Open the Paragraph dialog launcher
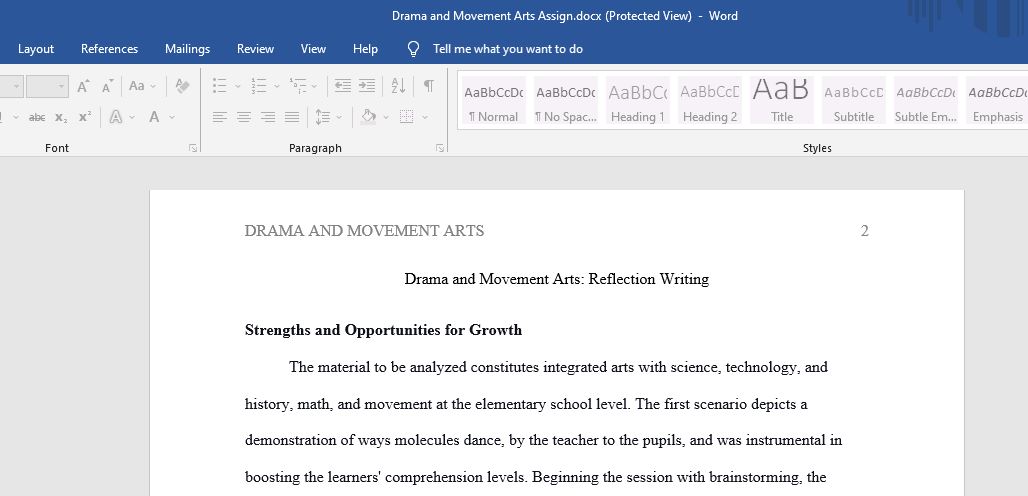 pos(440,148)
